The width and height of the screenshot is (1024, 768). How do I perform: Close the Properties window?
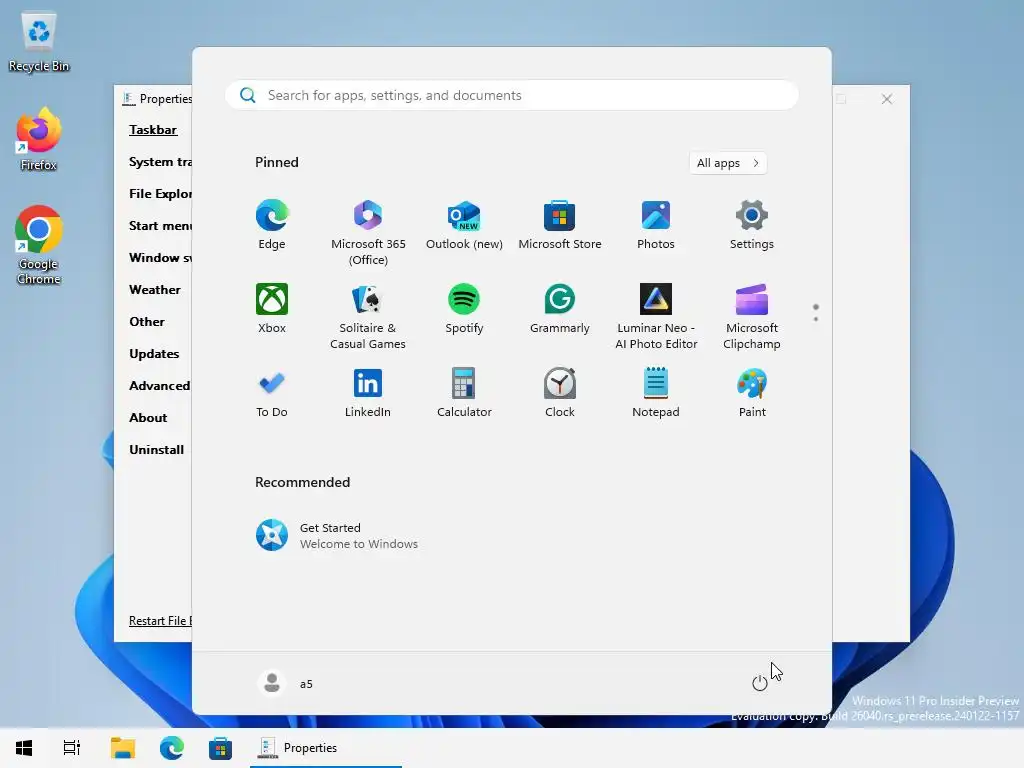coord(886,99)
